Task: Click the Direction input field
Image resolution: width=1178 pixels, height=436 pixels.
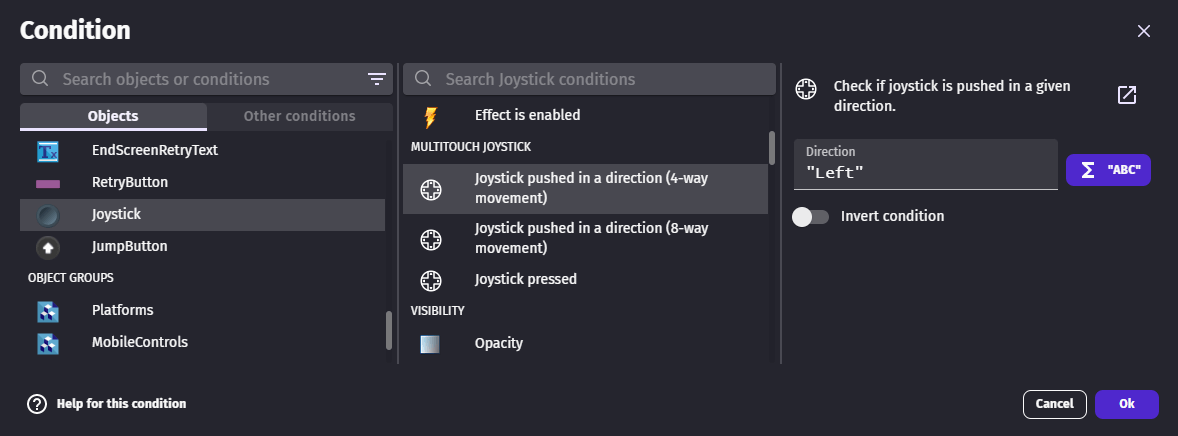Action: click(x=925, y=172)
